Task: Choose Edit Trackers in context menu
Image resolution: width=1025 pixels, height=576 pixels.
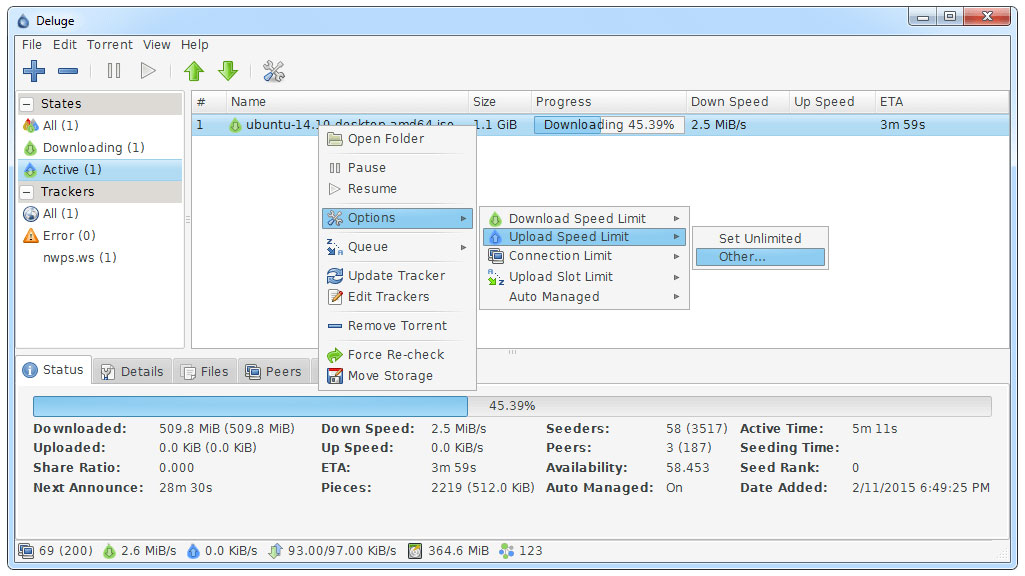Action: tap(397, 297)
